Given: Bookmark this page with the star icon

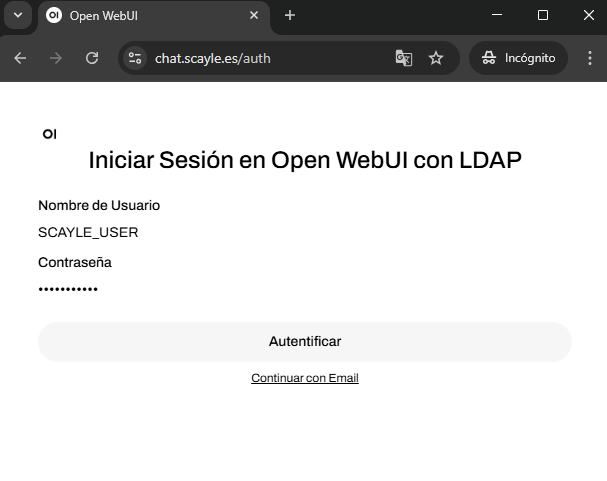Looking at the screenshot, I should [x=436, y=58].
